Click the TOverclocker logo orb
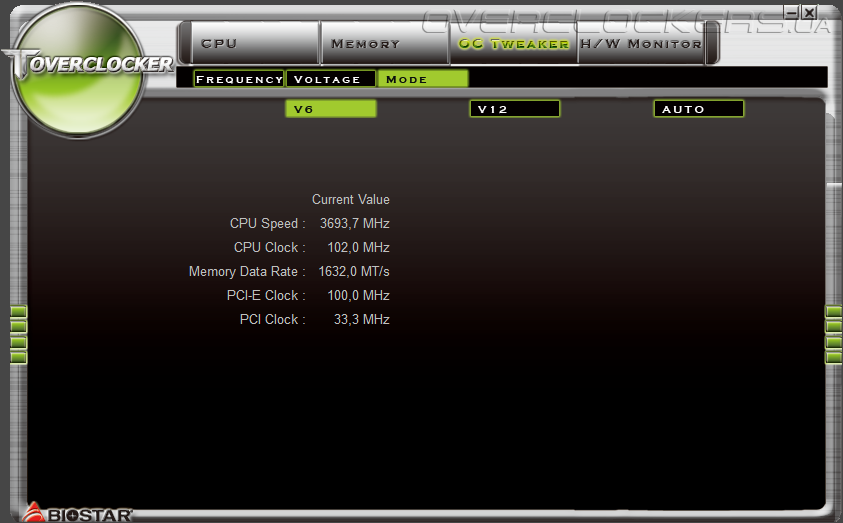843x523 pixels. tap(79, 70)
